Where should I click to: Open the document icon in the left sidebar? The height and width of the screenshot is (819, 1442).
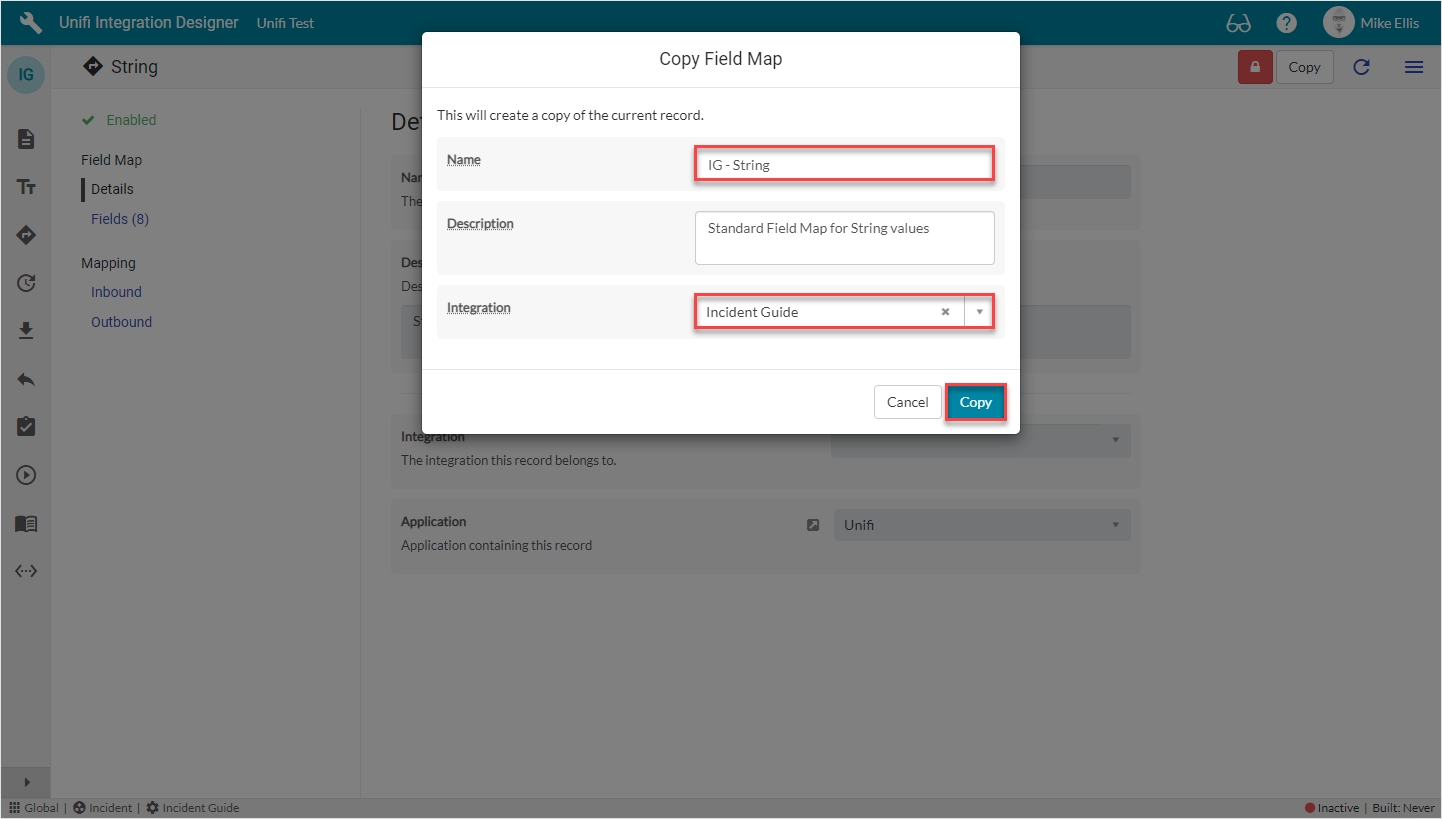[26, 139]
